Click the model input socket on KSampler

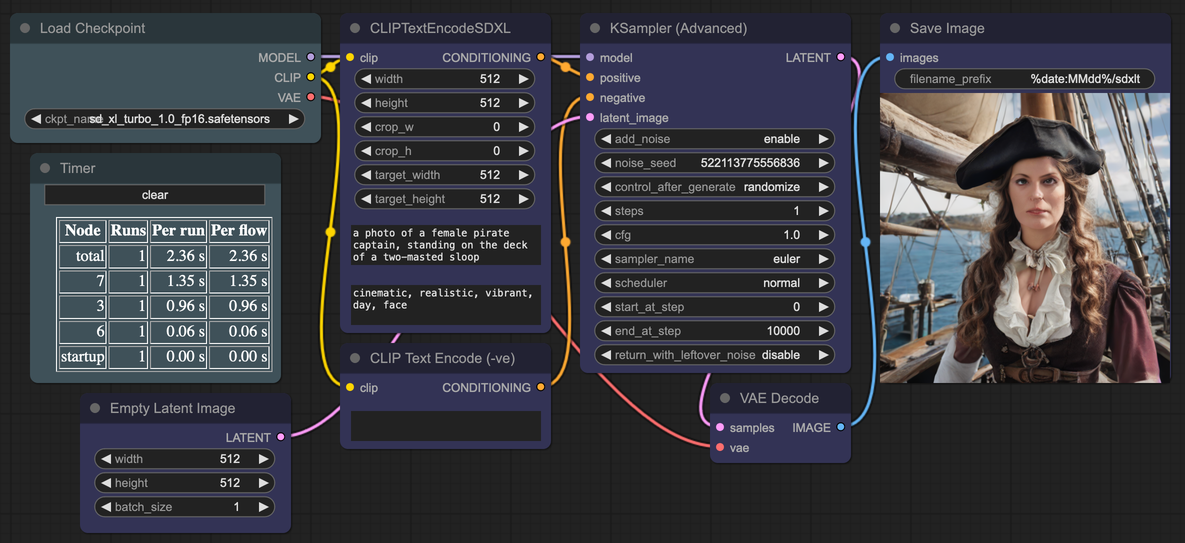point(589,57)
